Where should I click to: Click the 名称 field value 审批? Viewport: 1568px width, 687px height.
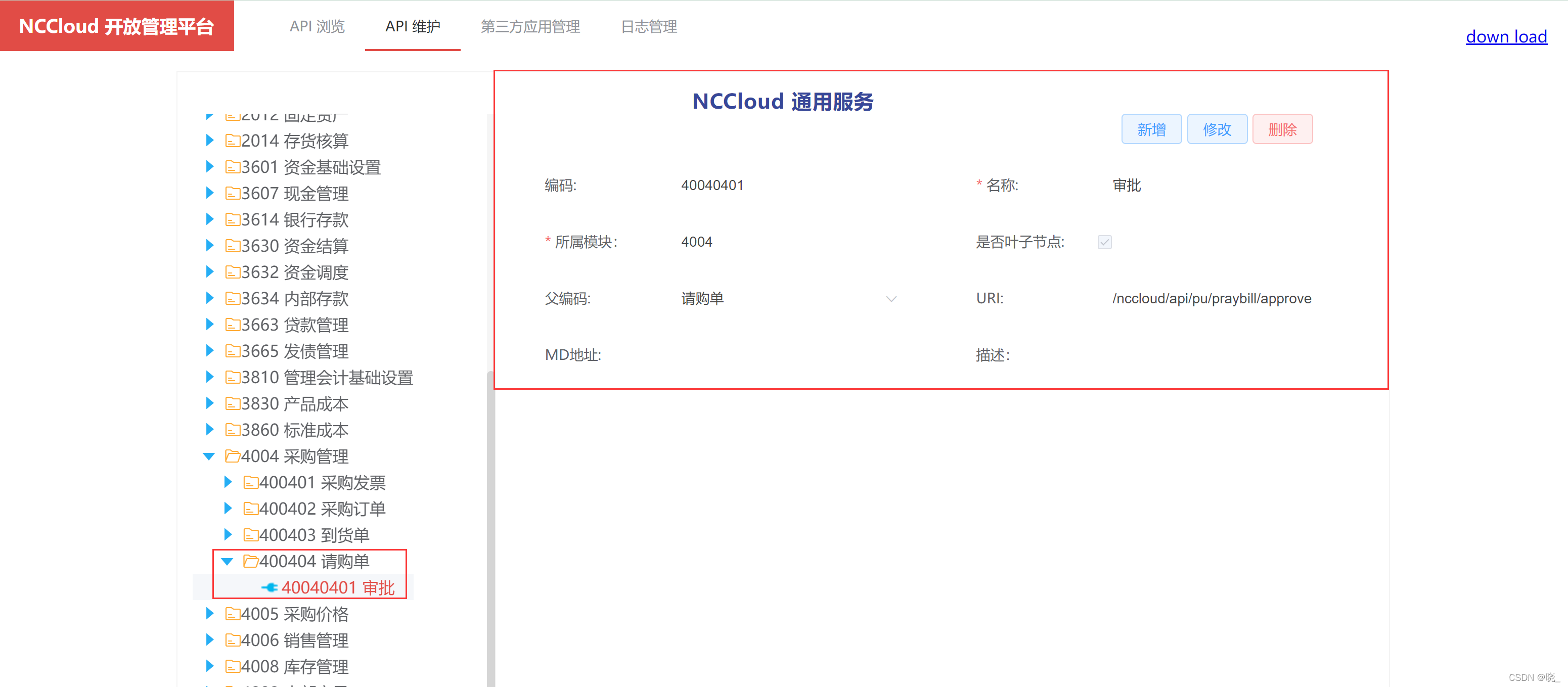[x=1127, y=186]
